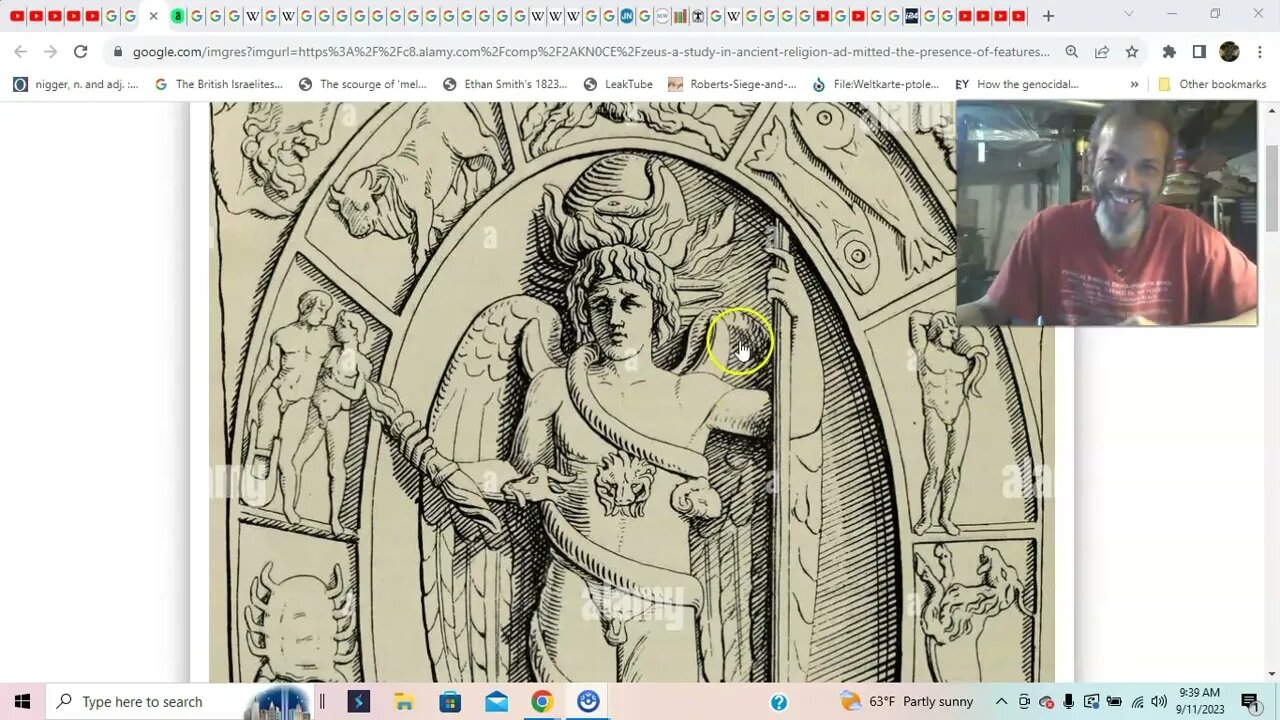Viewport: 1280px width, 720px height.
Task: Close the active tab
Action: click(153, 16)
